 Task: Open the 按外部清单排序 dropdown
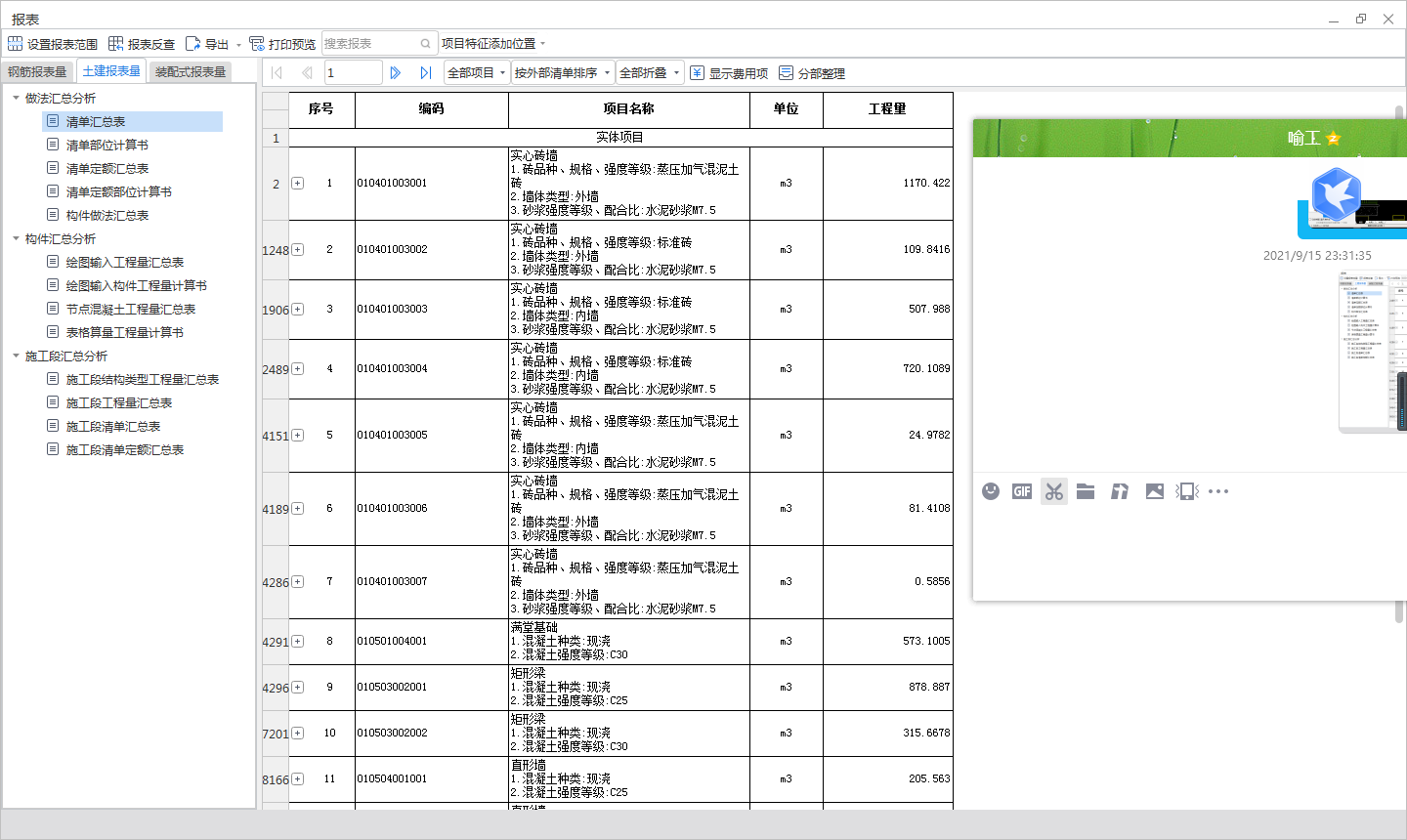[x=563, y=72]
